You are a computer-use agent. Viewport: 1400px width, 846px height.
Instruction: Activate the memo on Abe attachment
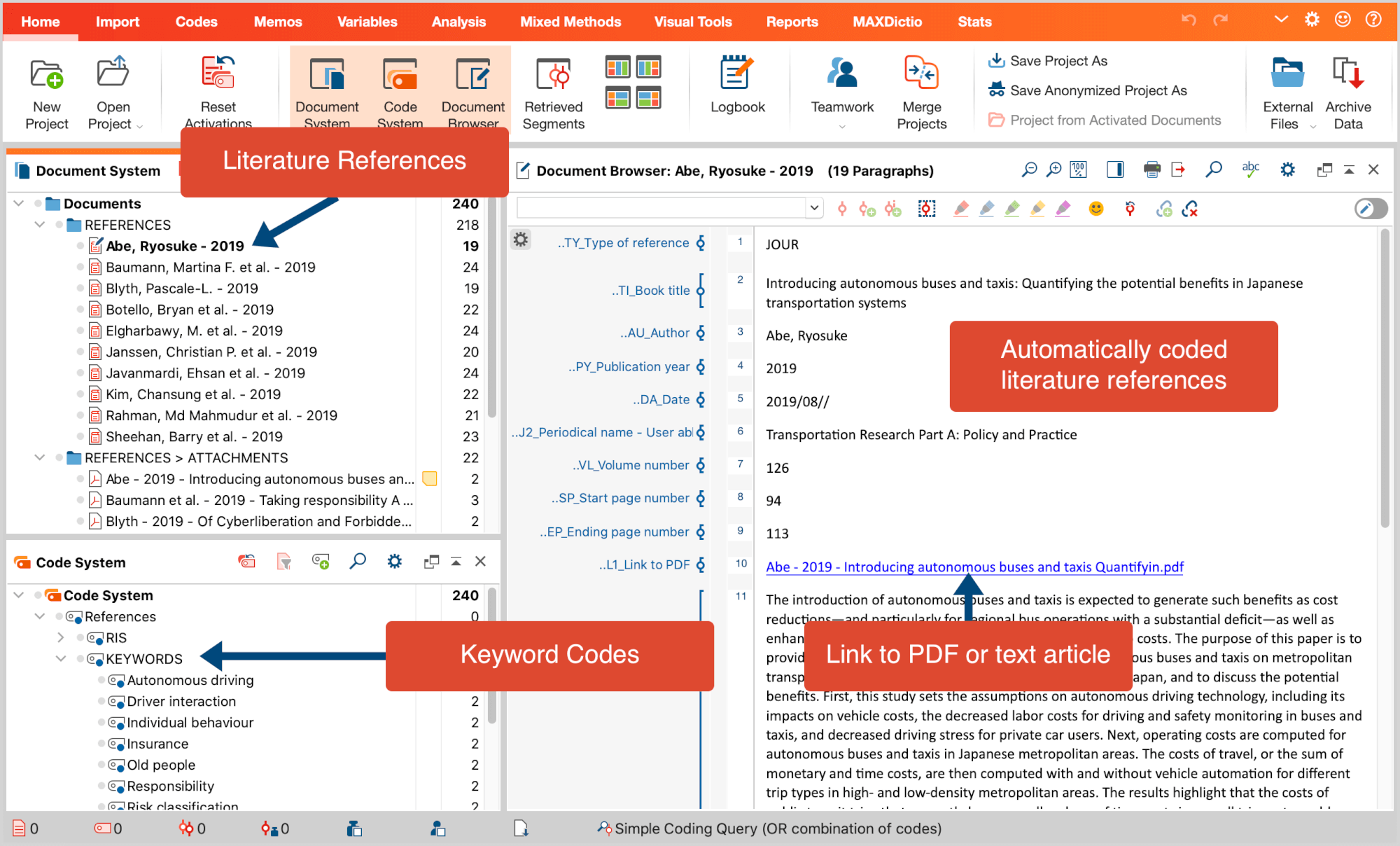click(x=430, y=479)
